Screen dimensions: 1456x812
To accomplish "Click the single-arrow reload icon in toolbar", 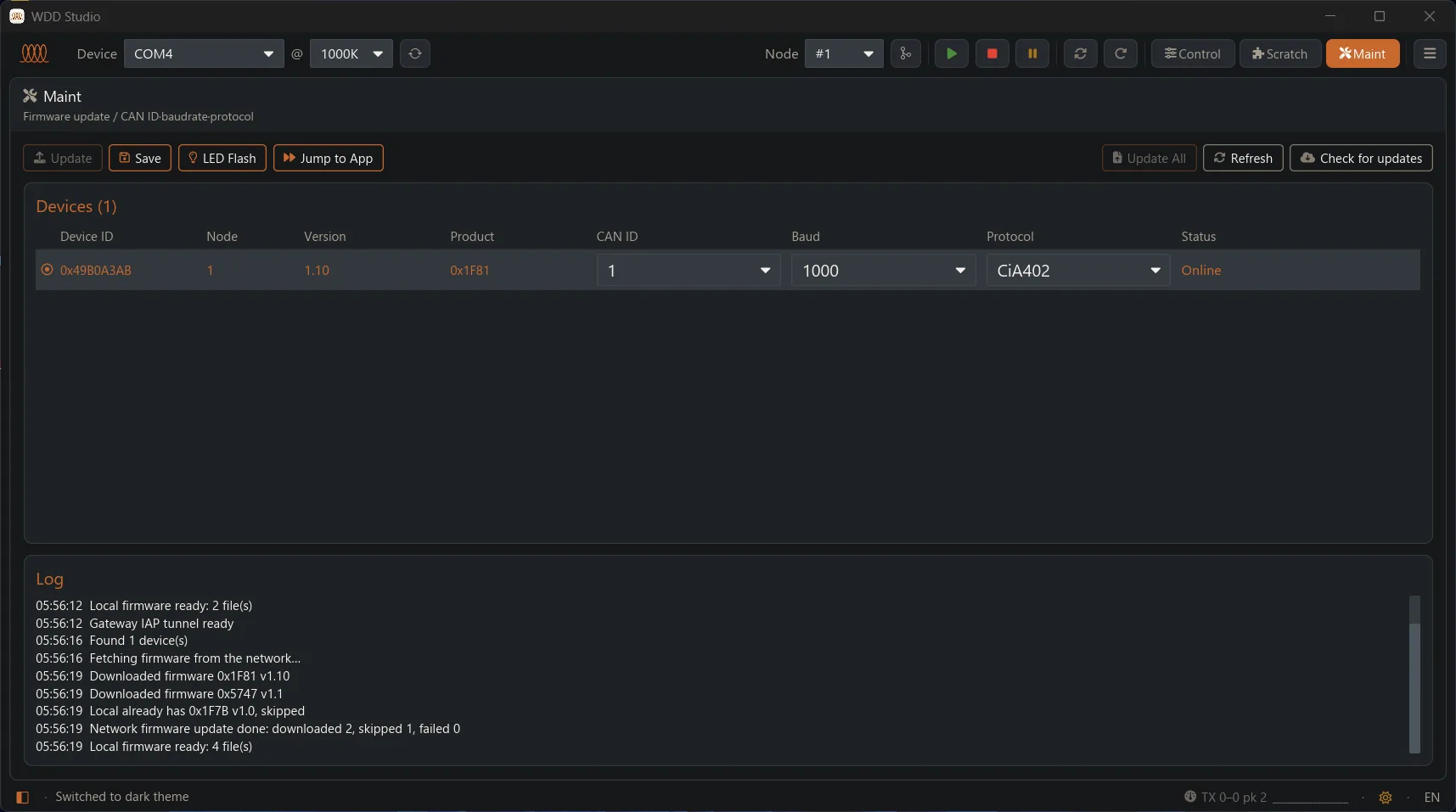I will pos(1121,53).
